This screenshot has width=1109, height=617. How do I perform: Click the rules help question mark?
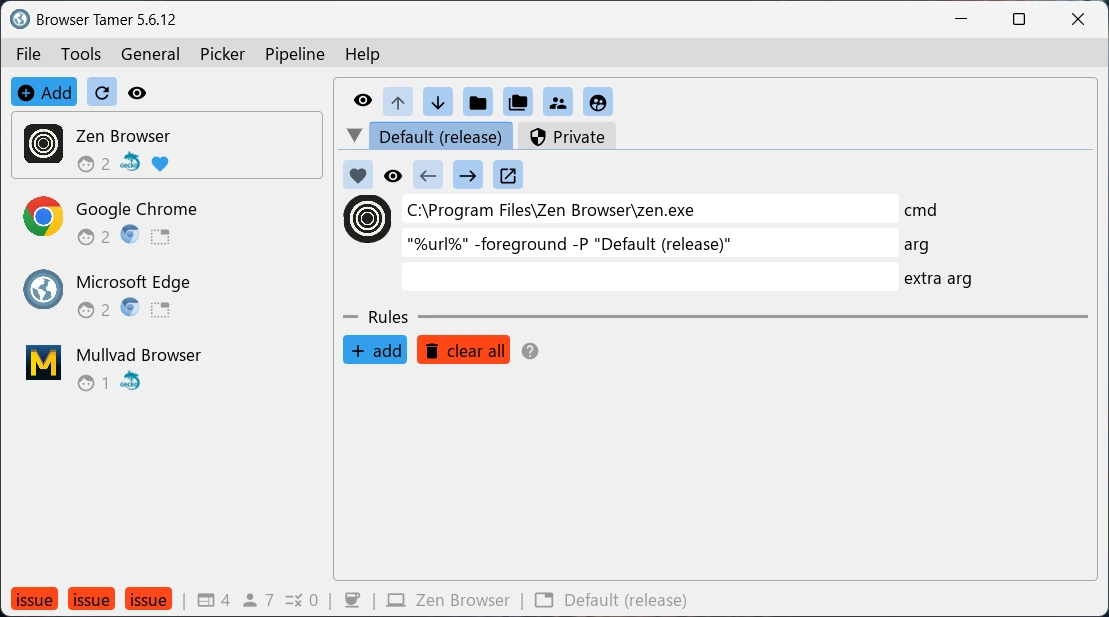[x=530, y=351]
